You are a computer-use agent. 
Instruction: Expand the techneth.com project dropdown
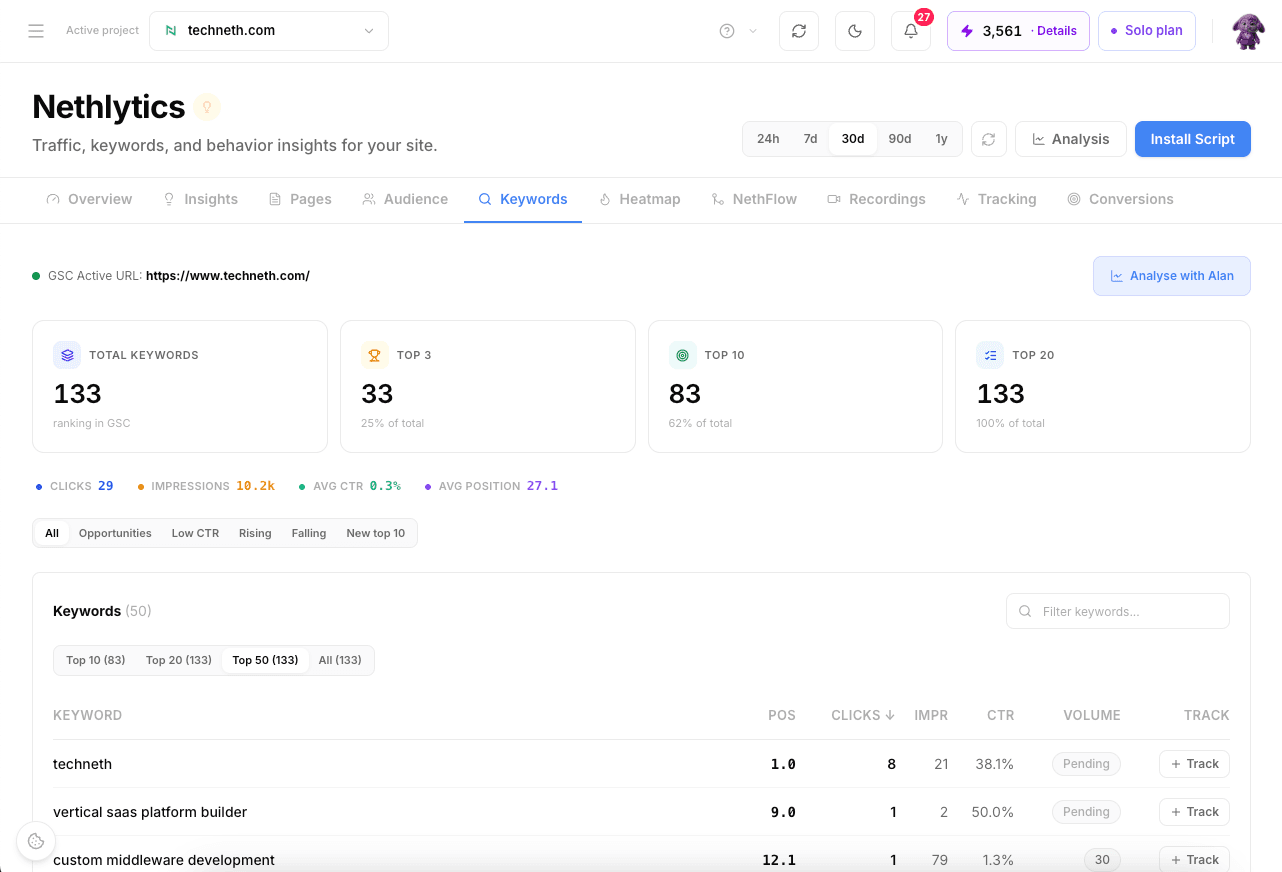coord(269,31)
